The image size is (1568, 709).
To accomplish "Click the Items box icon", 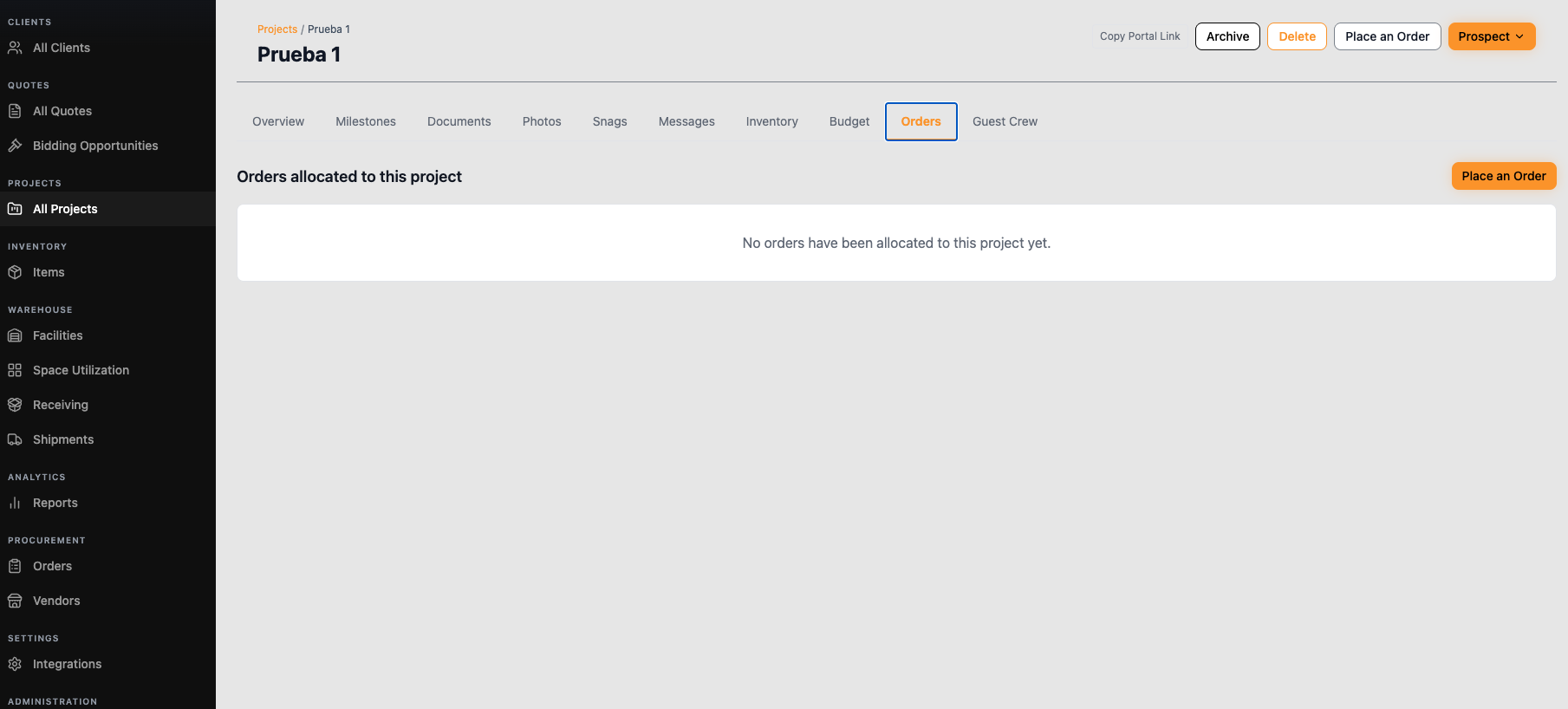I will pyautogui.click(x=15, y=272).
